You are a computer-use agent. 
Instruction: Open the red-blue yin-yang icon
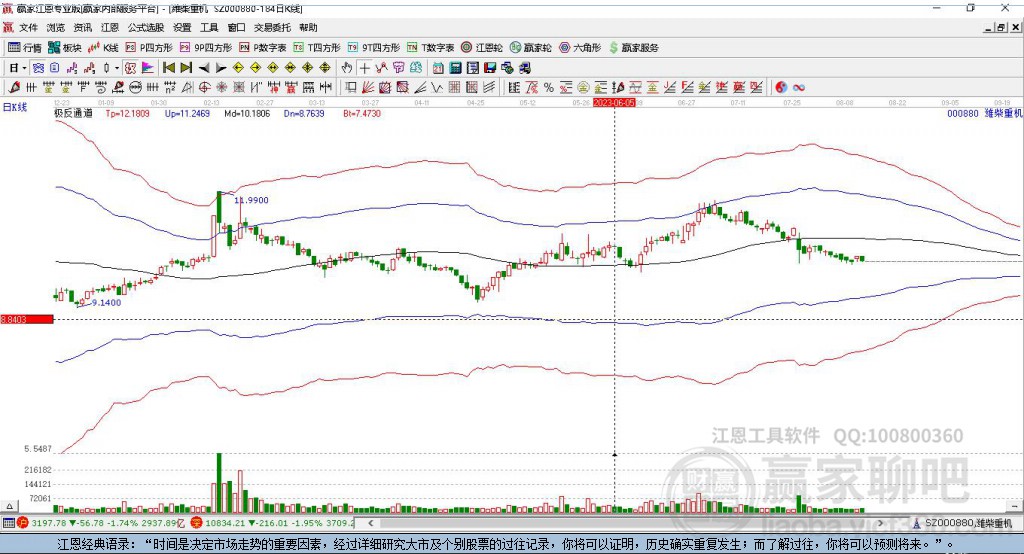click(x=781, y=88)
